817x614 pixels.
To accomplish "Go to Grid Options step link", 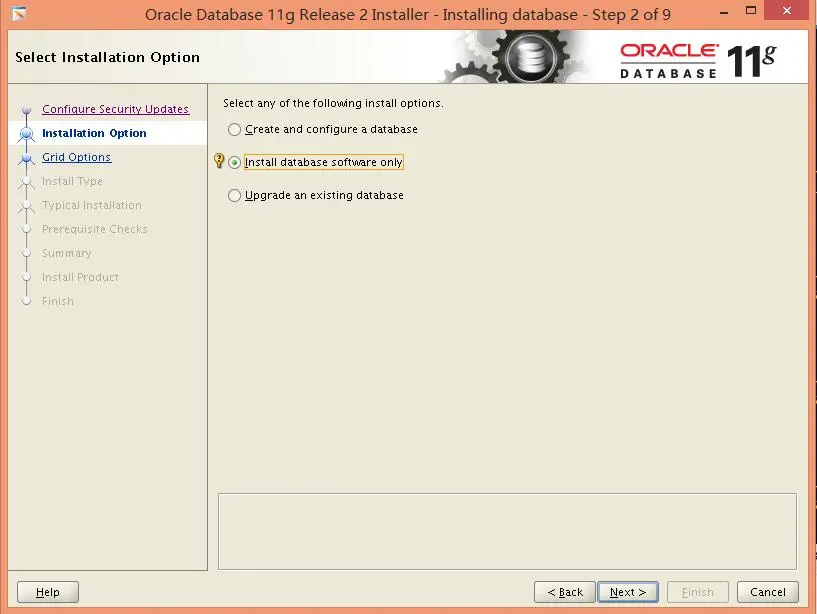I will coord(77,157).
